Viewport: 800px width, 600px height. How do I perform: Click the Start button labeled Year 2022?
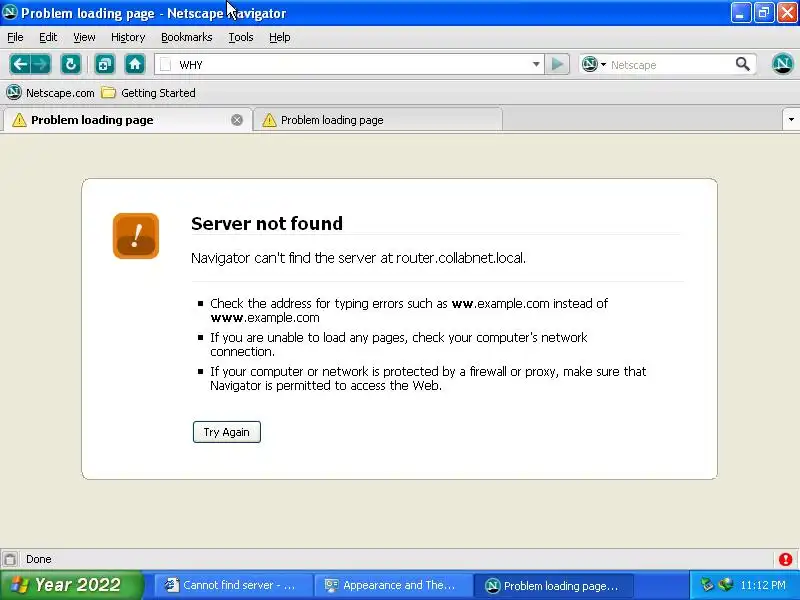pos(71,585)
